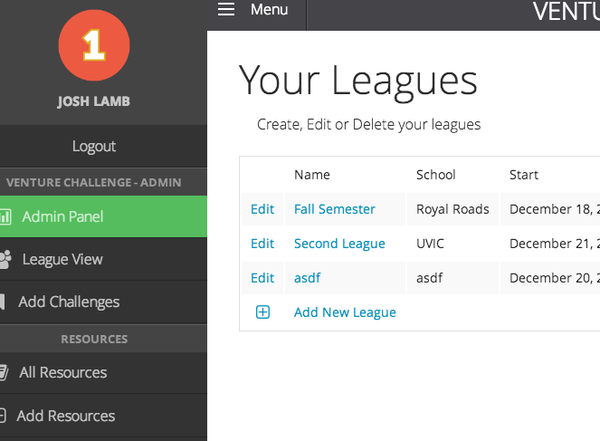
Task: Click the Name column header
Action: [x=312, y=175]
